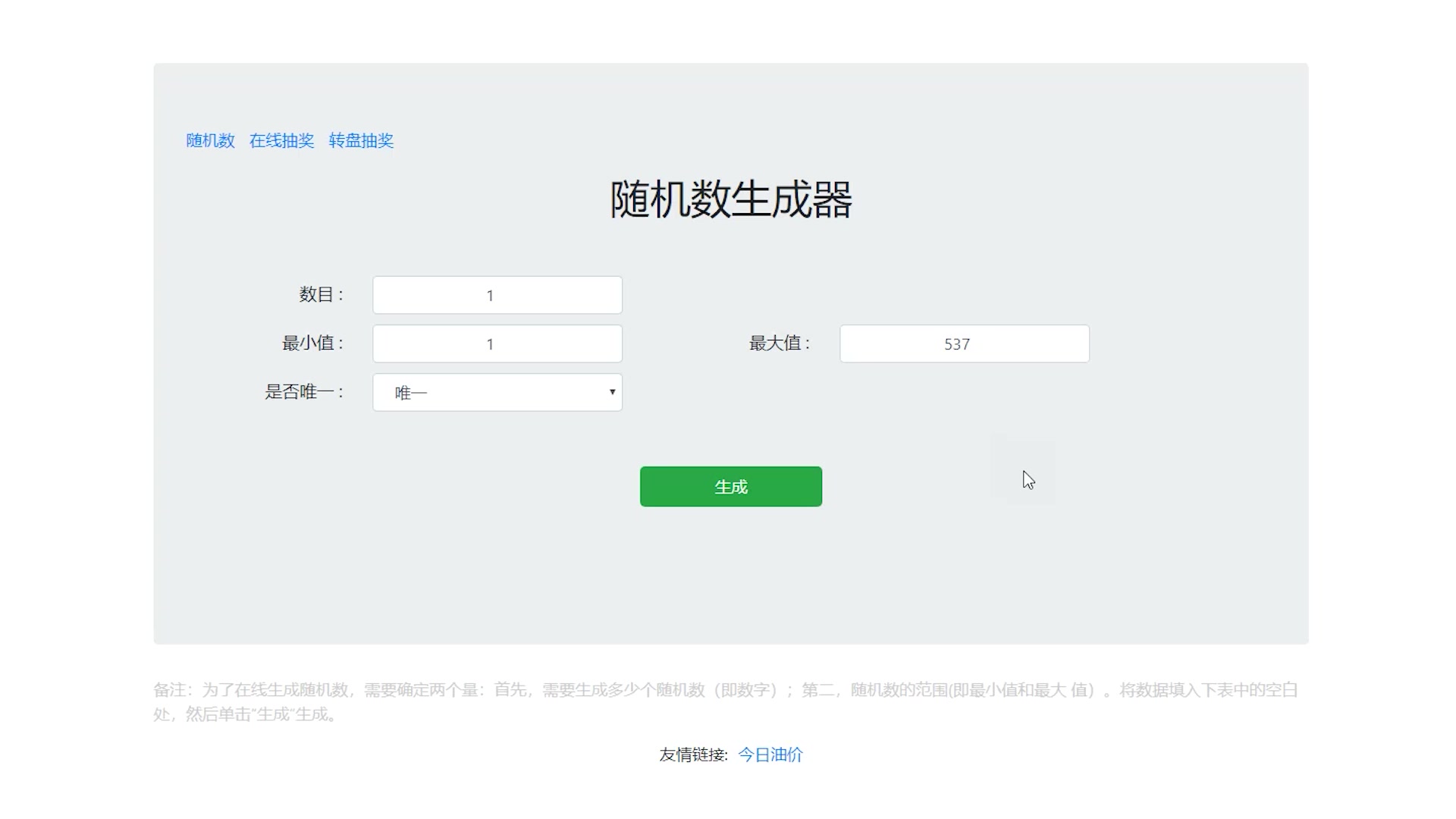The width and height of the screenshot is (1456, 819).
Task: Open the 是否唯一 dropdown showing 唯一
Action: pos(497,392)
